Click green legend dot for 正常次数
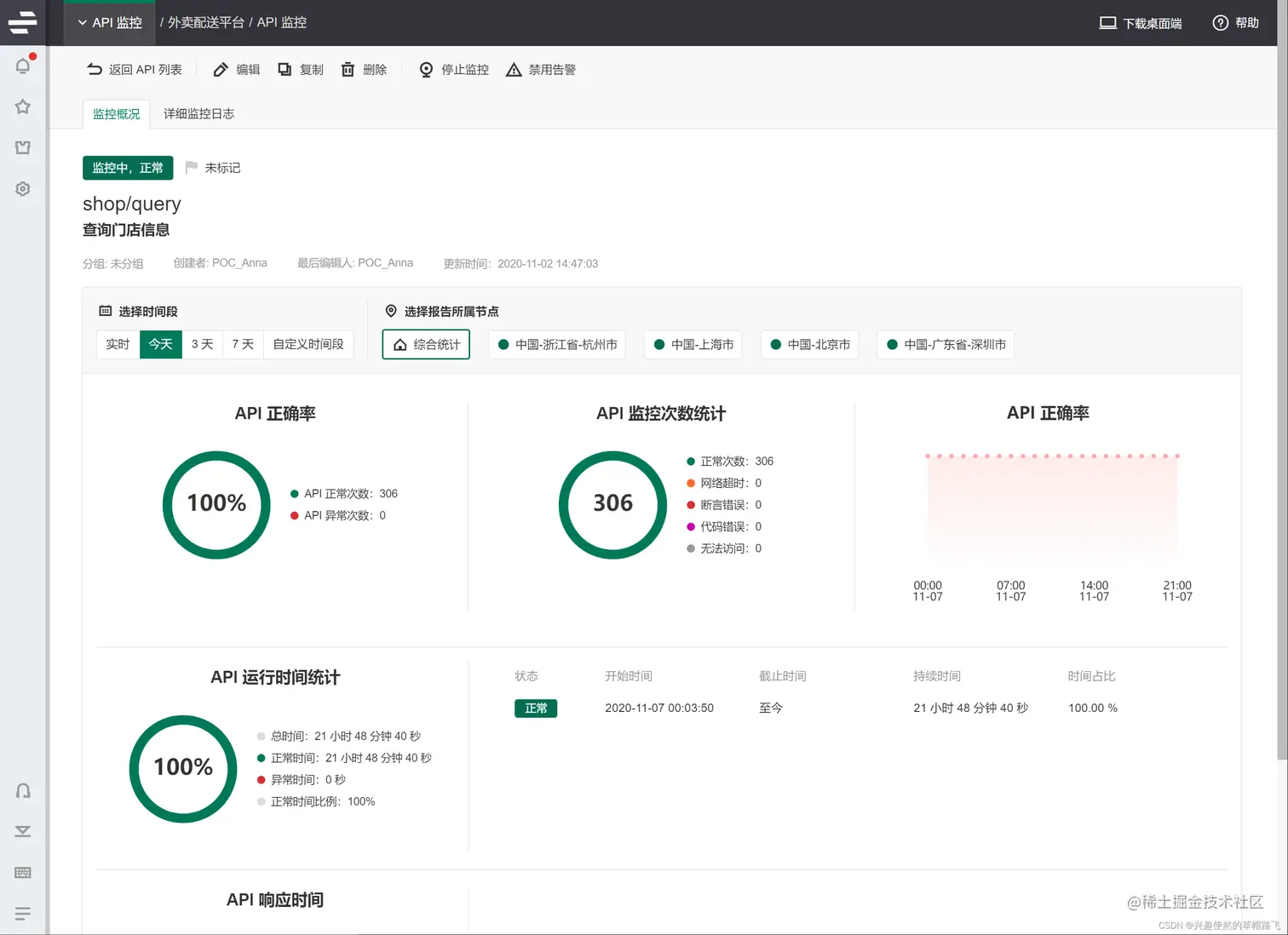The height and width of the screenshot is (935, 1288). tap(691, 462)
